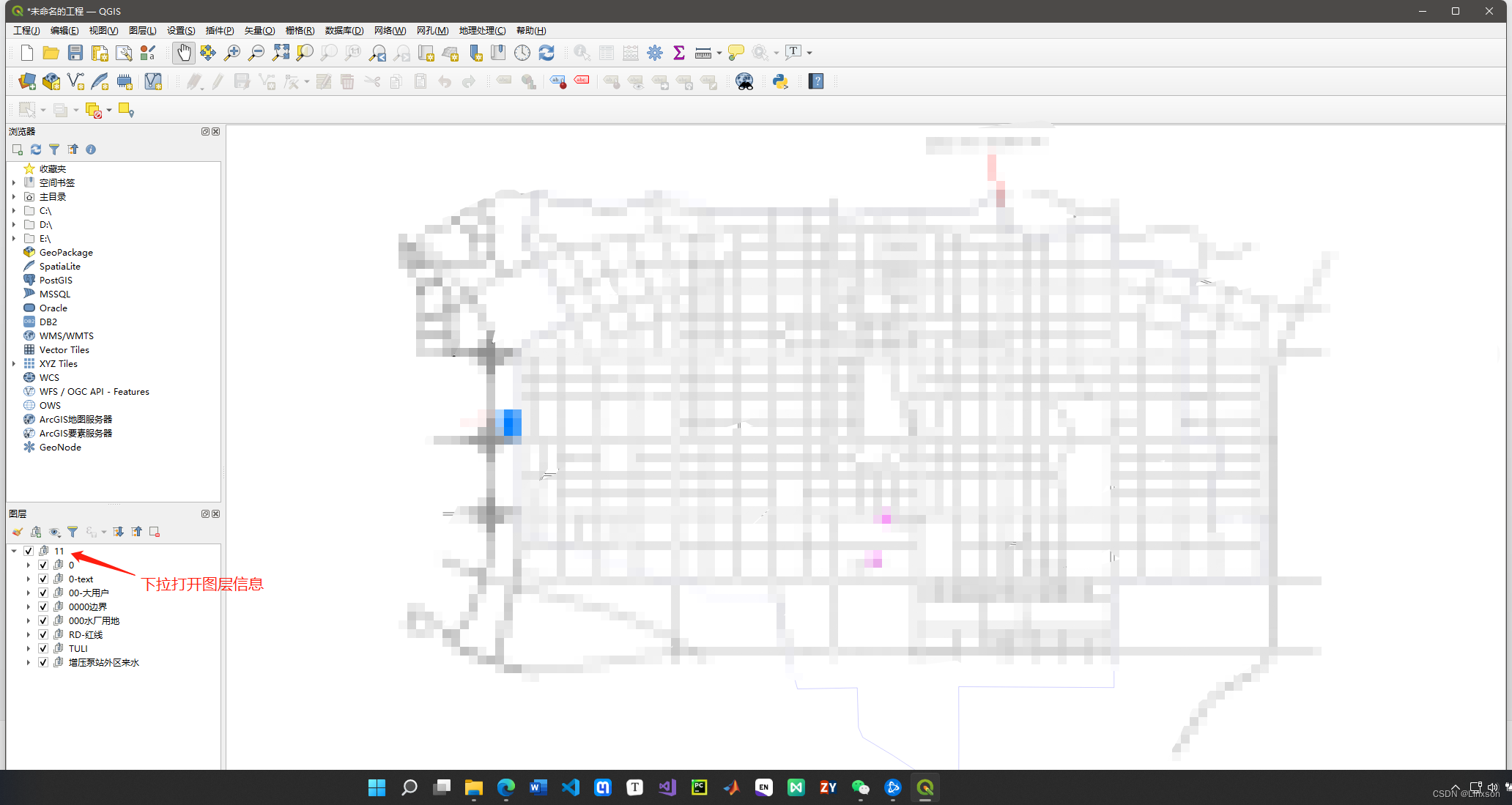Expand the 0000边界 layer entry
The height and width of the screenshot is (805, 1512).
click(29, 606)
